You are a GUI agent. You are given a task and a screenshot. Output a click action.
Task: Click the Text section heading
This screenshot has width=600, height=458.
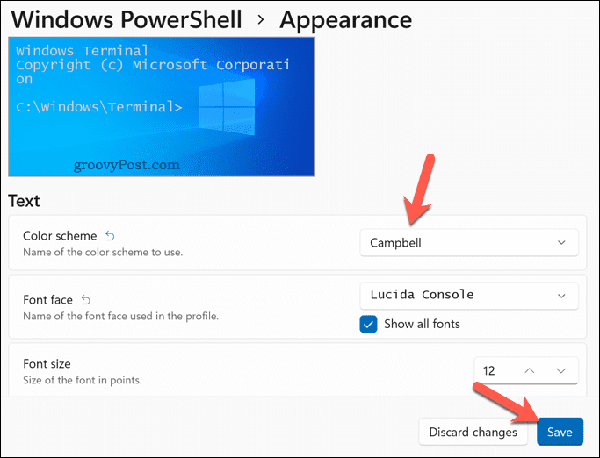pos(24,201)
